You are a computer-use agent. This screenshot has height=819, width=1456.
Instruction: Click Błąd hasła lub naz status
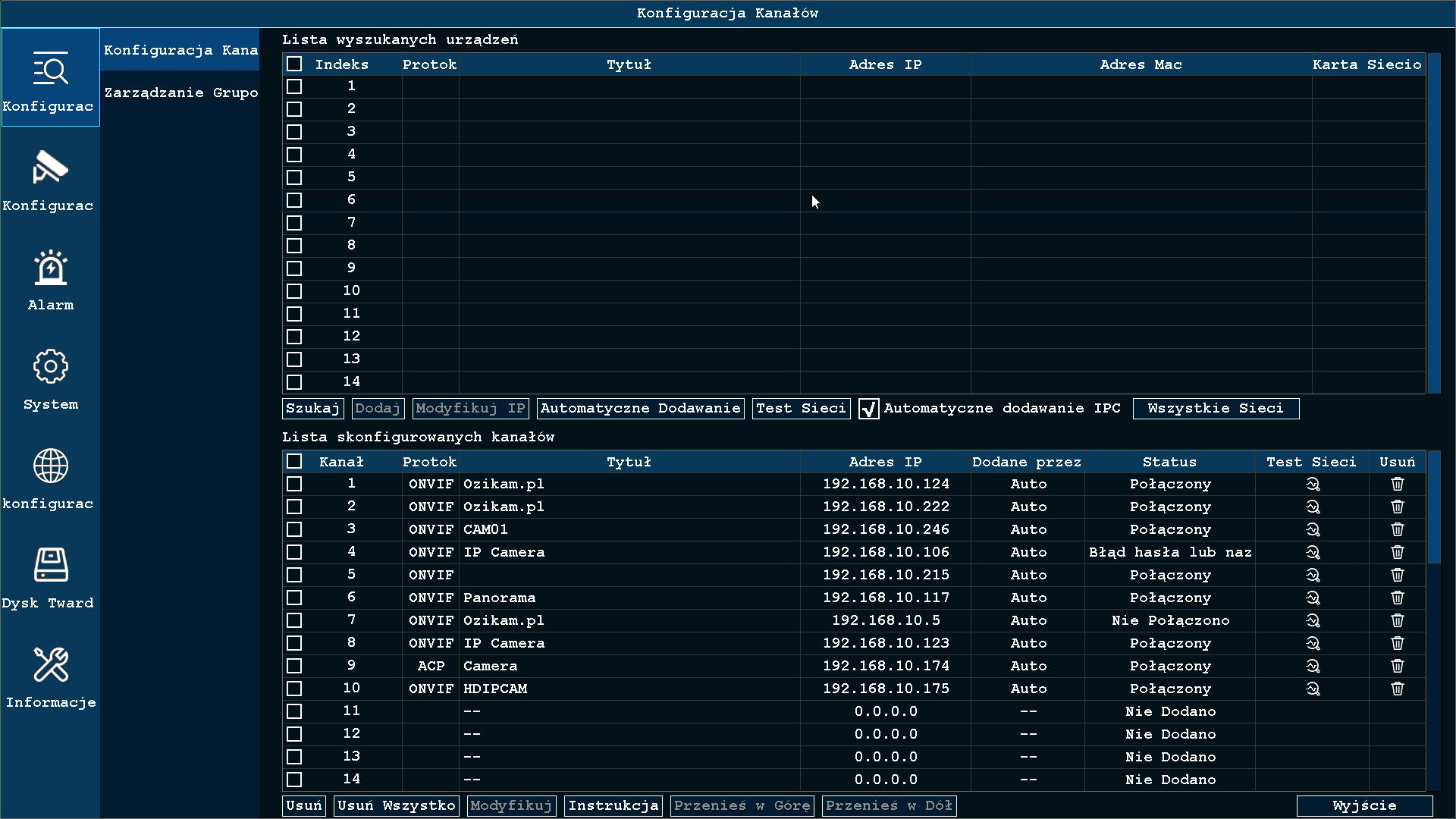pyautogui.click(x=1170, y=552)
